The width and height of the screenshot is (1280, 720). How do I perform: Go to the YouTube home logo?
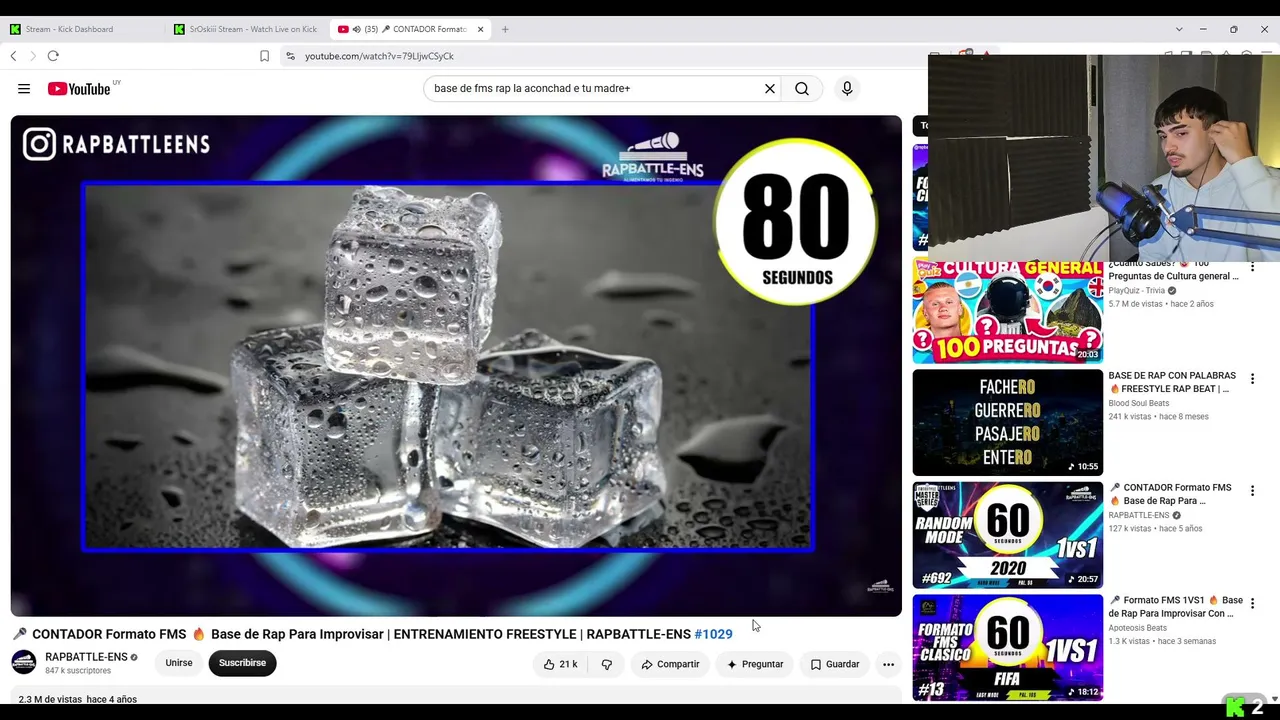pyautogui.click(x=79, y=89)
